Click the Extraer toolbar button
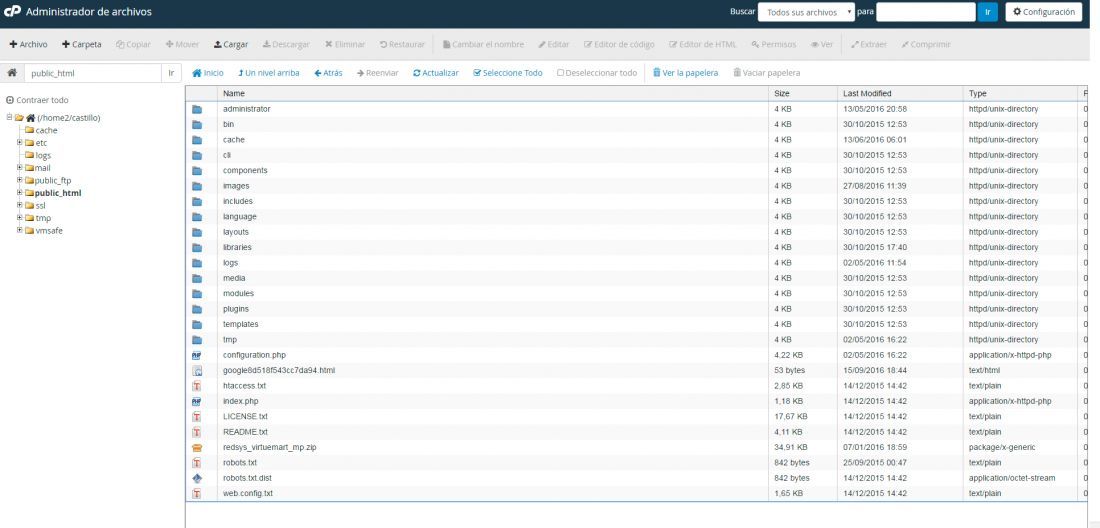The image size is (1100, 528). [x=869, y=44]
